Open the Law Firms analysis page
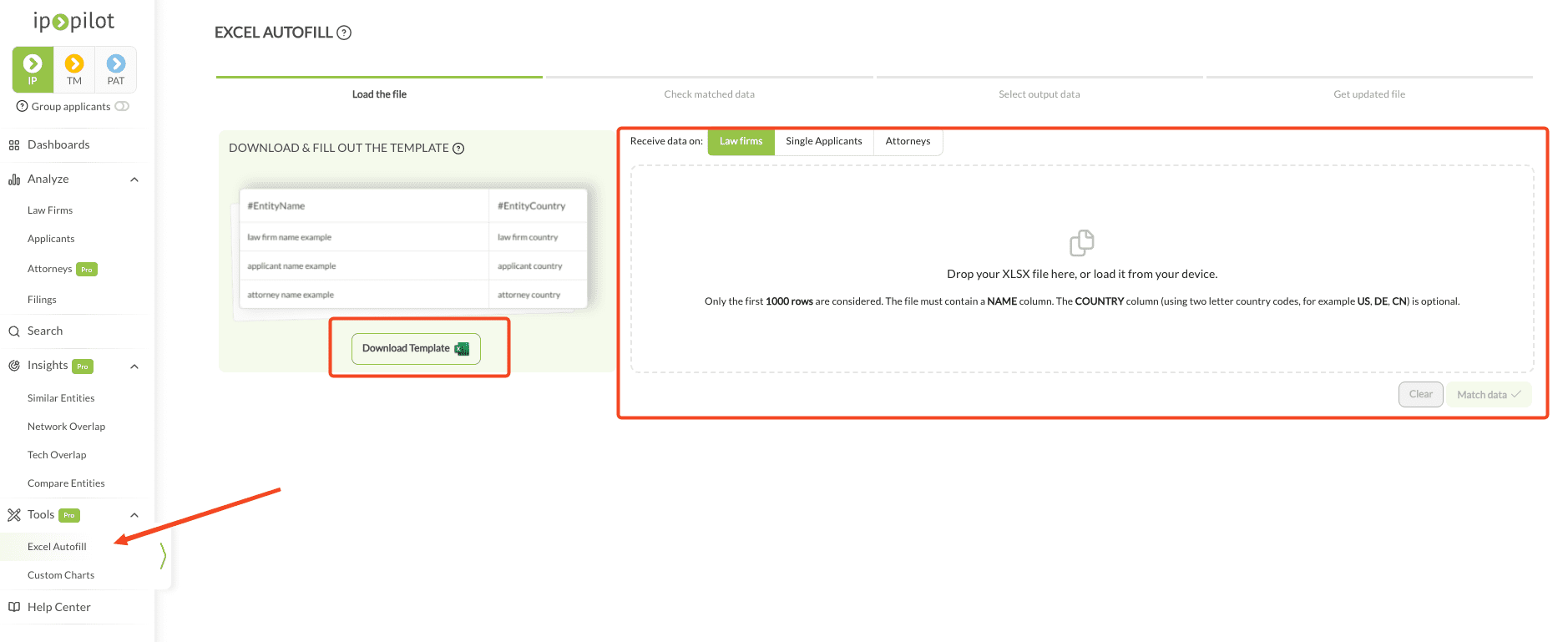1568x642 pixels. (x=50, y=210)
